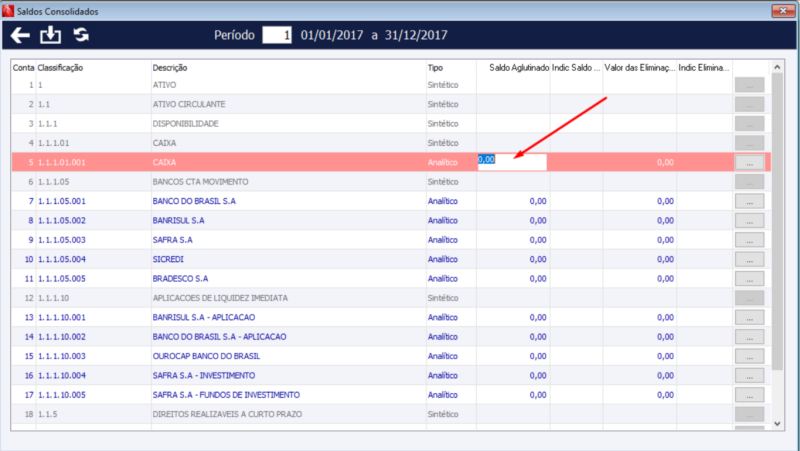Screen dimensions: 800x451
Task: Click the Valor das Eliminaç... column header
Action: (x=640, y=68)
